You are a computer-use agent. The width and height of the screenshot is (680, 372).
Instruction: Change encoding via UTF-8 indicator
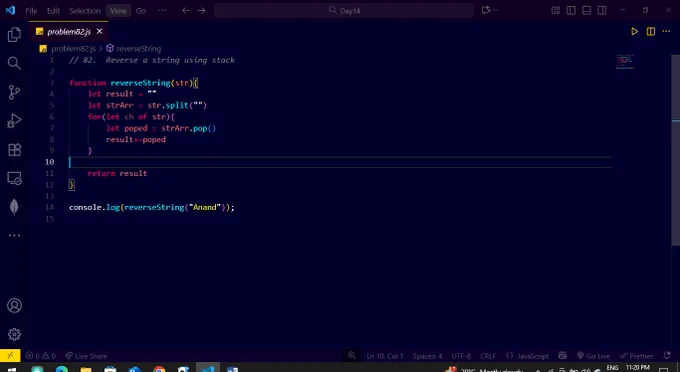coord(461,356)
